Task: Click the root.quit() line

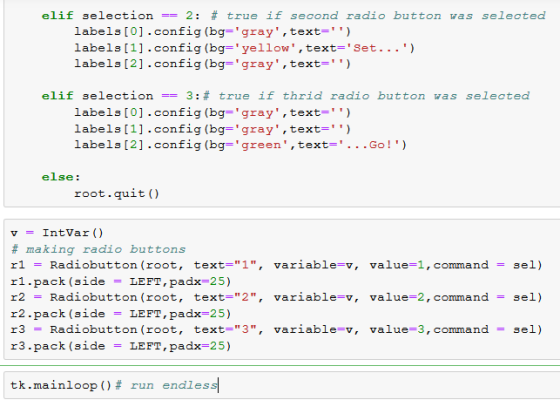Action: [117, 194]
